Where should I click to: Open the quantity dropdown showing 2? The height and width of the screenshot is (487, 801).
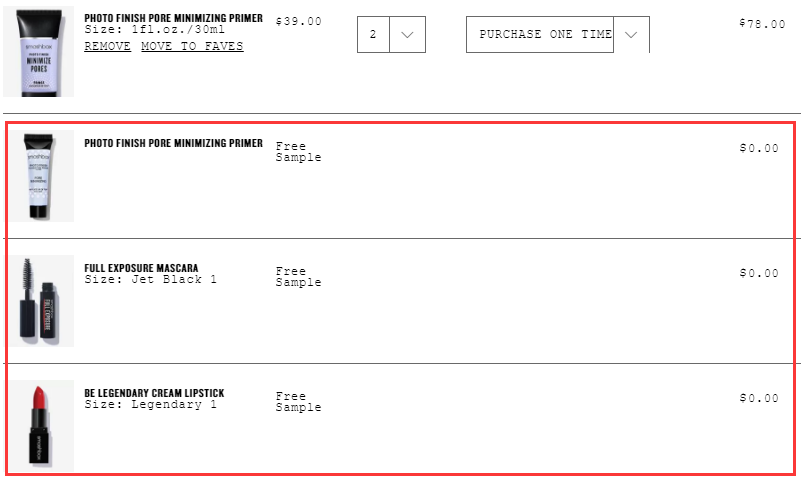(x=391, y=34)
